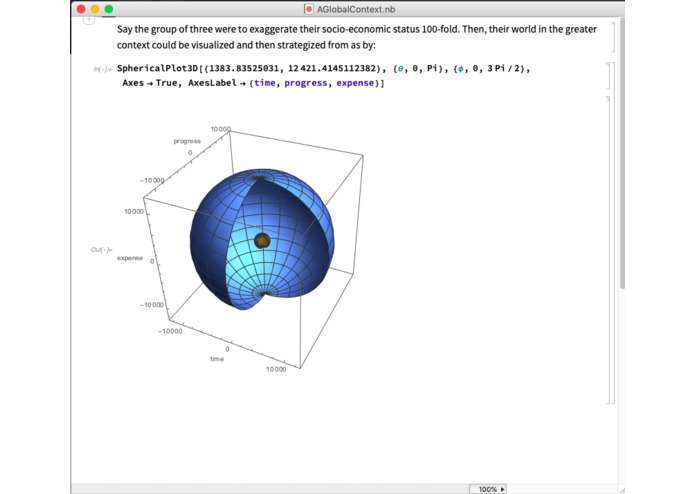Click the plus cell insertion button
The width and height of the screenshot is (695, 494).
(89, 20)
